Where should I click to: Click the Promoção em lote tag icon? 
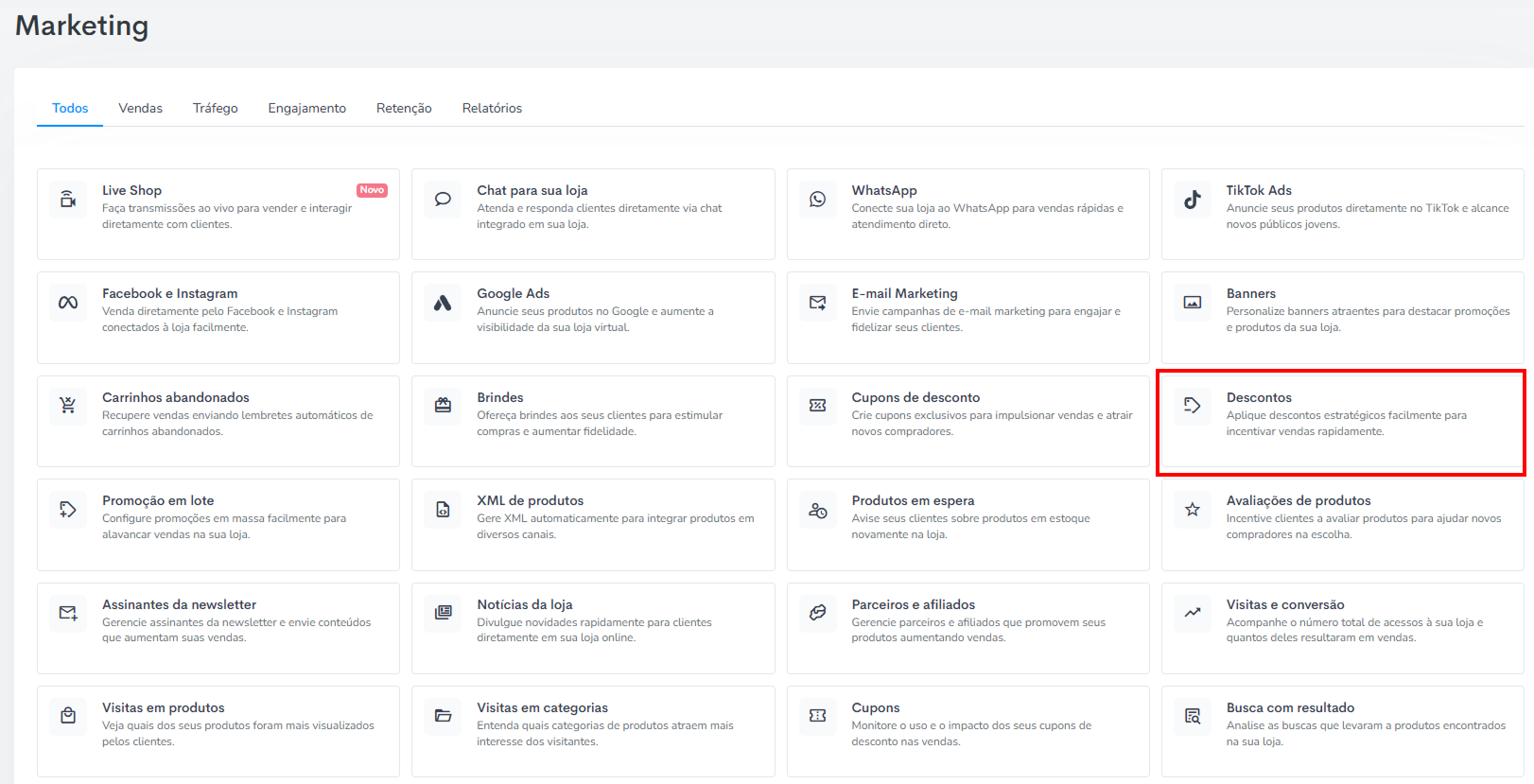tap(68, 510)
